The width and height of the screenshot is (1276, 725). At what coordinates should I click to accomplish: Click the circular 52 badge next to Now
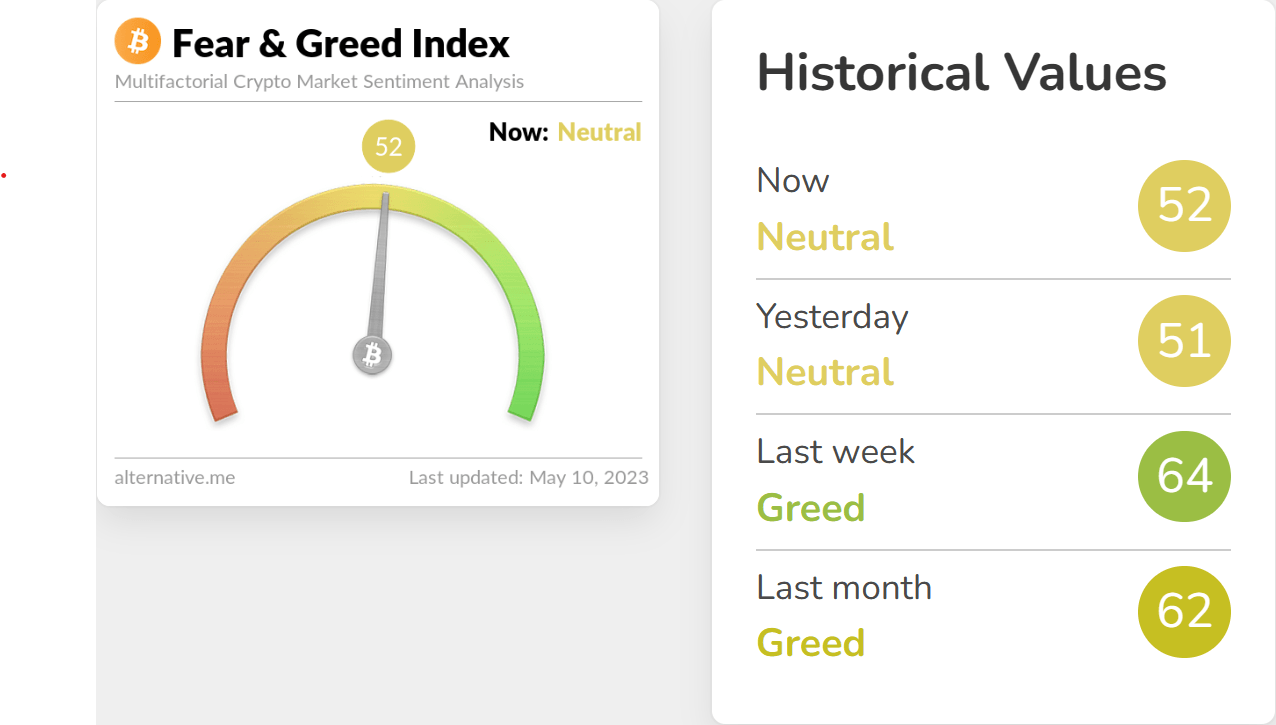(1184, 206)
